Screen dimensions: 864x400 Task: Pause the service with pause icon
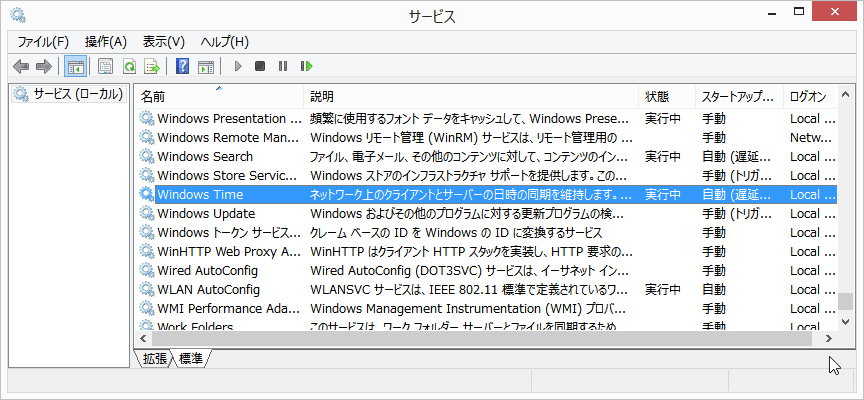click(283, 66)
